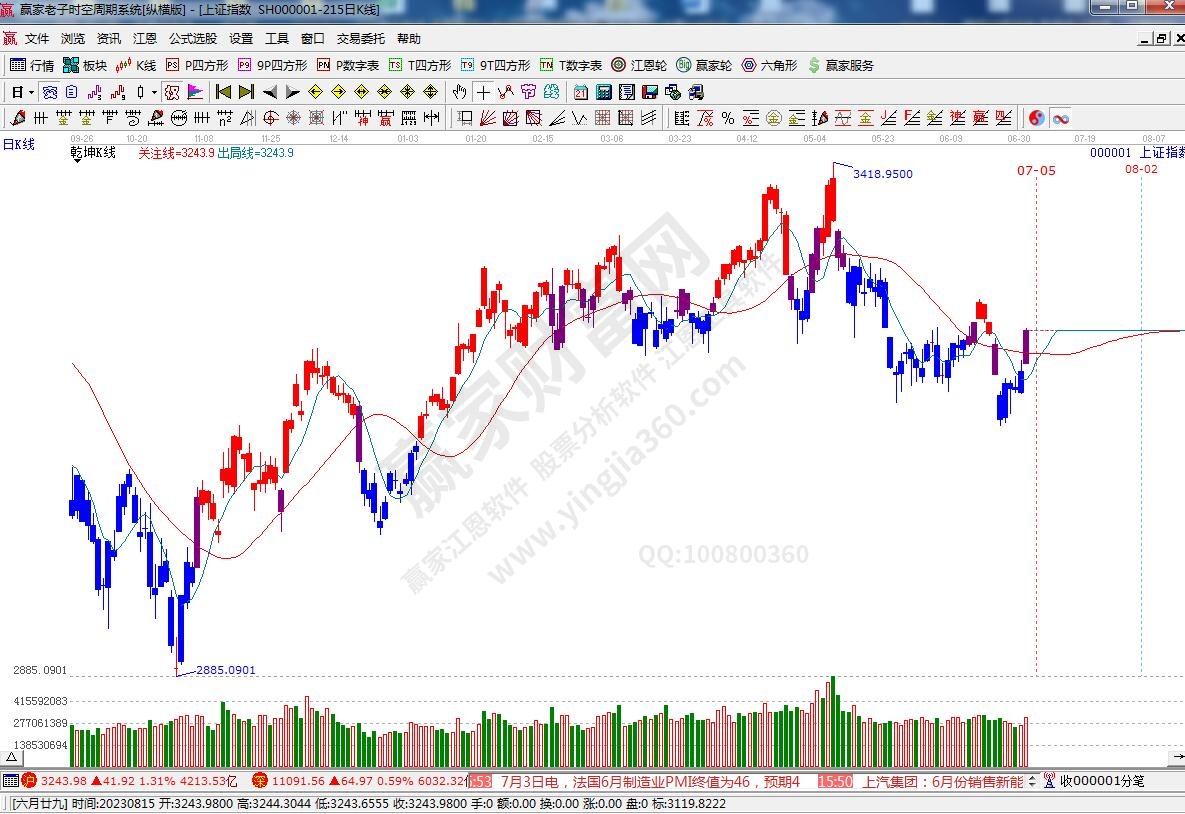Click the calculator icon in toolbar
This screenshot has width=1185, height=814.
pos(604,92)
